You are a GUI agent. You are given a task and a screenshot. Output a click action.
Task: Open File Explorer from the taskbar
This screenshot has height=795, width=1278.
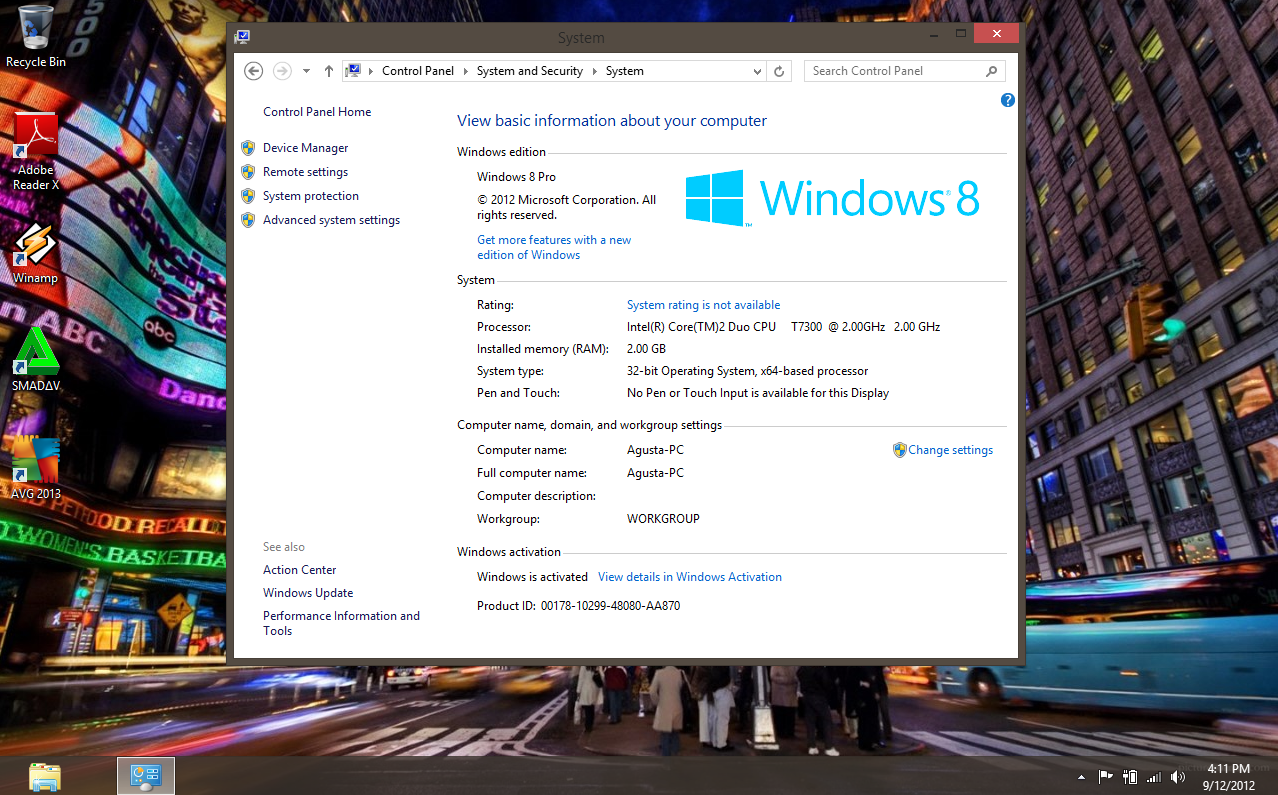coord(45,776)
